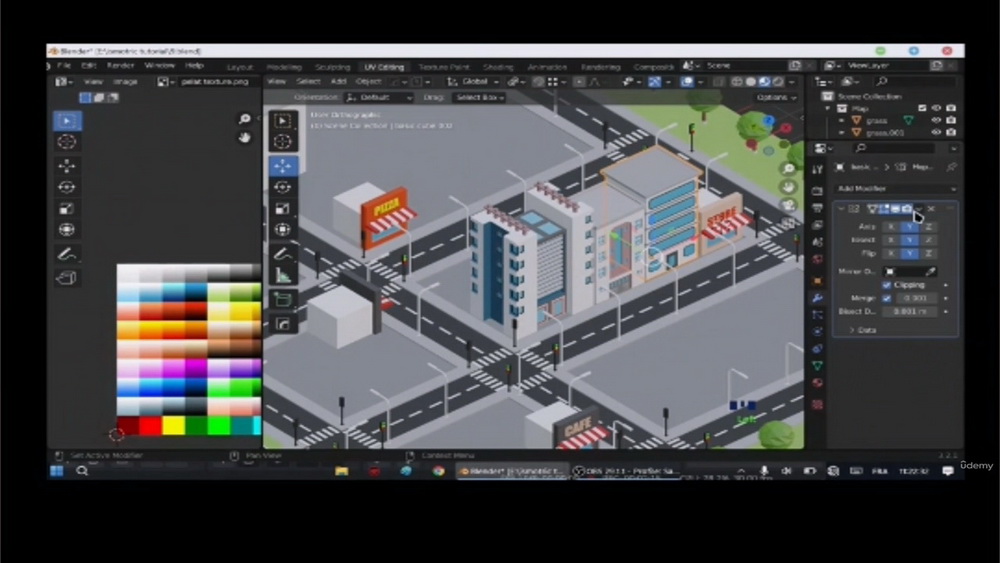The height and width of the screenshot is (563, 1000).
Task: Click the pan hand icon in image editor
Action: [244, 138]
